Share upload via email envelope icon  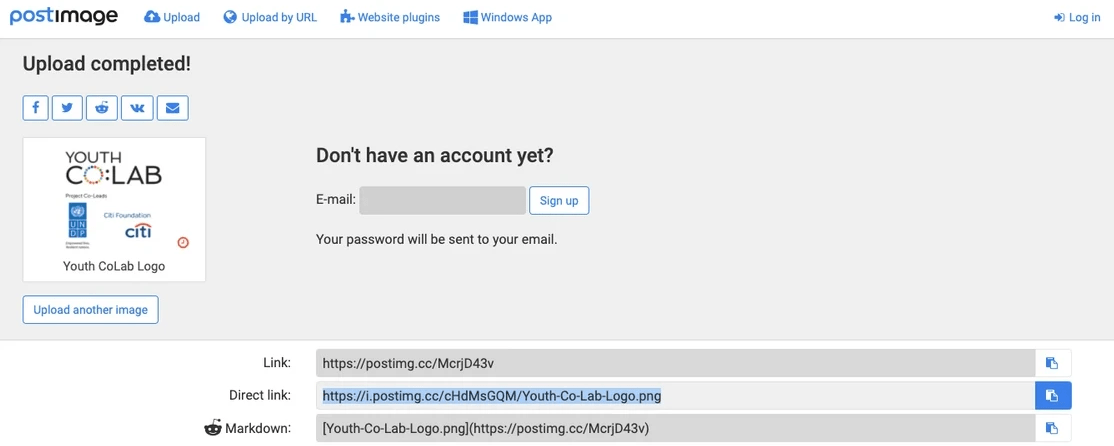click(173, 108)
